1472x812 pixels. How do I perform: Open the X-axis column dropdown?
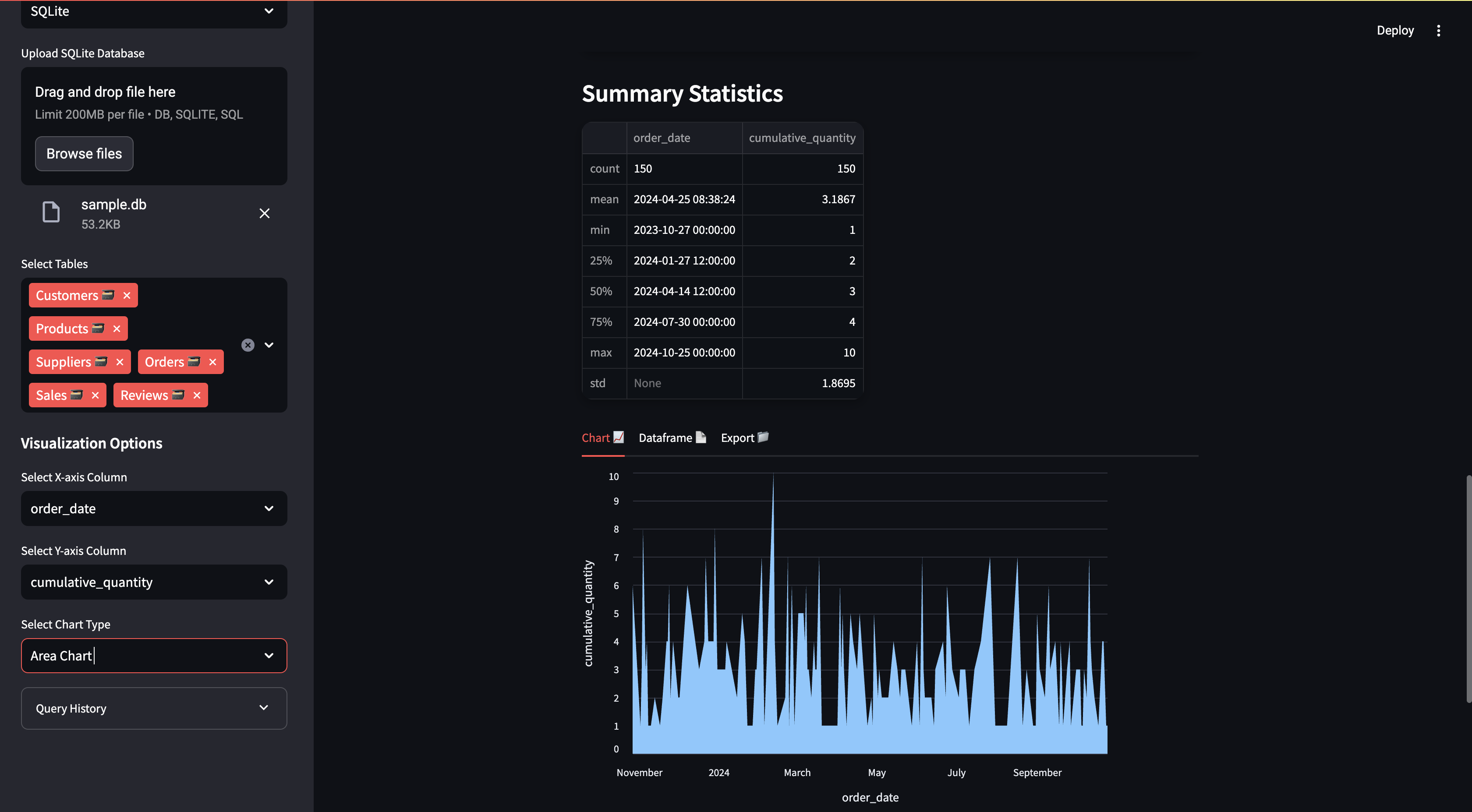(x=154, y=508)
